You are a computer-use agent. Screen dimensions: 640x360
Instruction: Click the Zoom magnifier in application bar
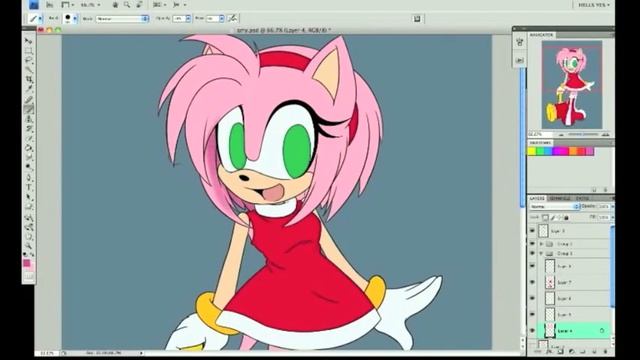[x=127, y=5]
